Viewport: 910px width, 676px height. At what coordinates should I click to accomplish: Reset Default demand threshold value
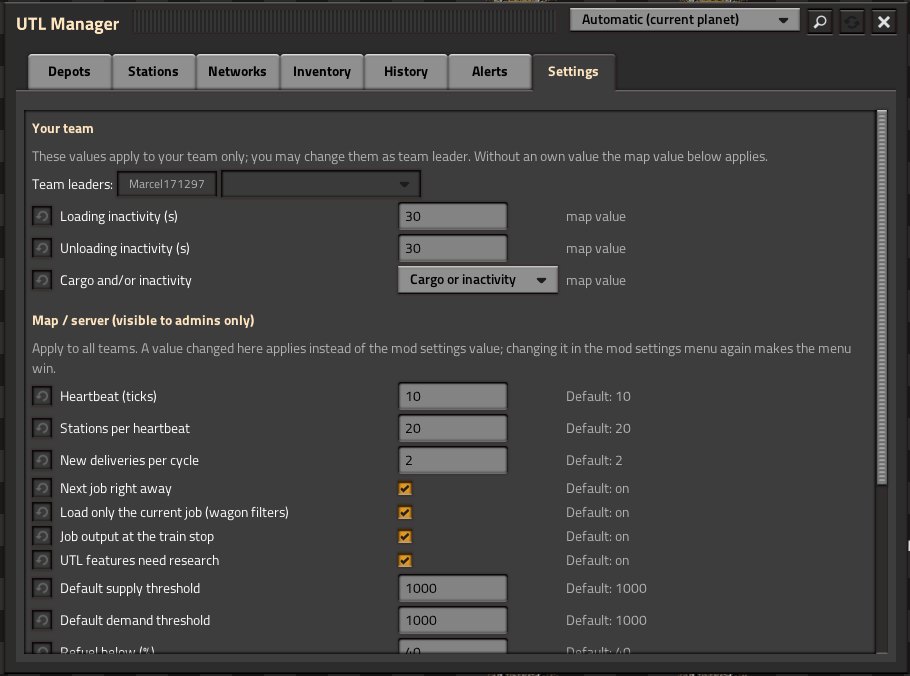click(42, 620)
